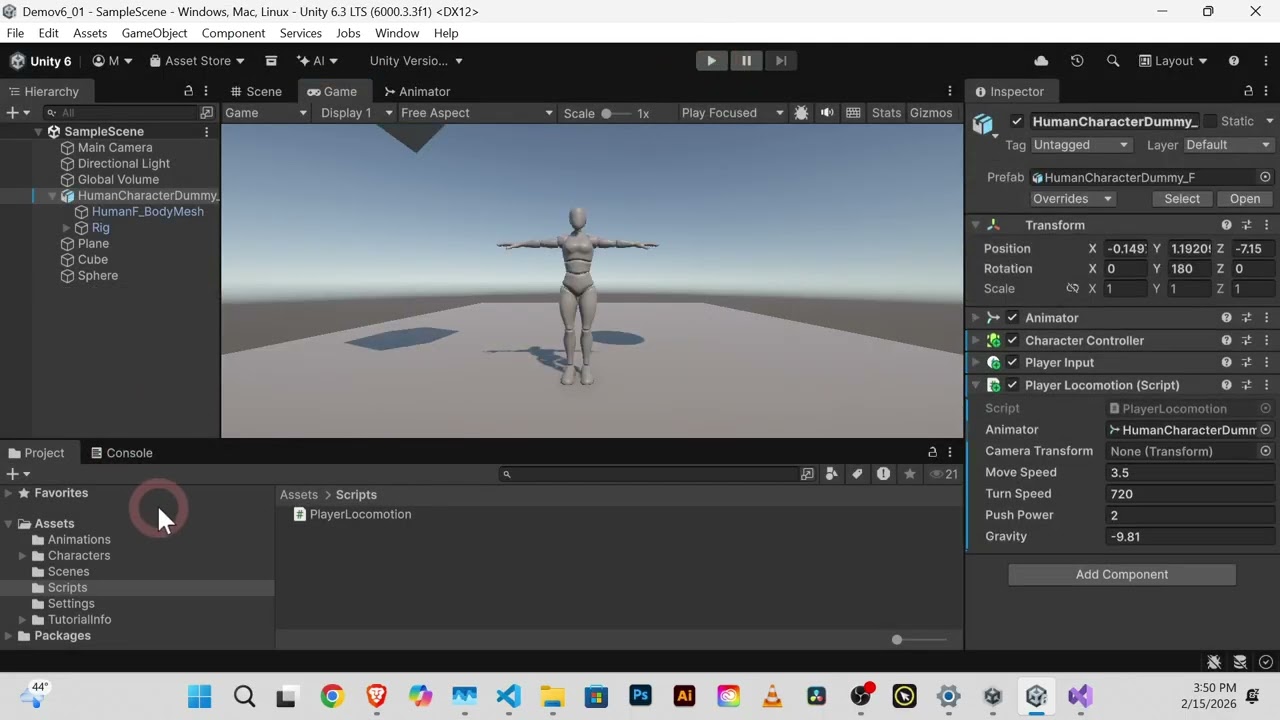The width and height of the screenshot is (1280, 720).
Task: Toggle the scale proportions constraint link icon
Action: tap(1072, 289)
